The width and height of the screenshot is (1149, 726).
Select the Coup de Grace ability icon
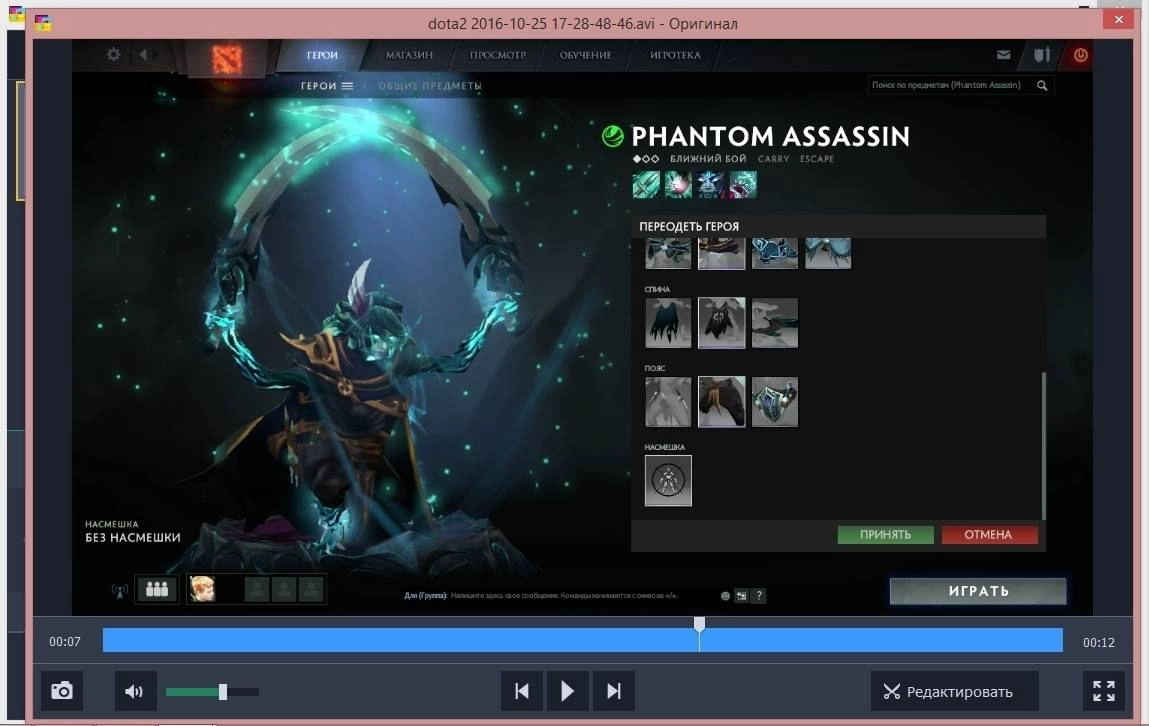coord(742,185)
